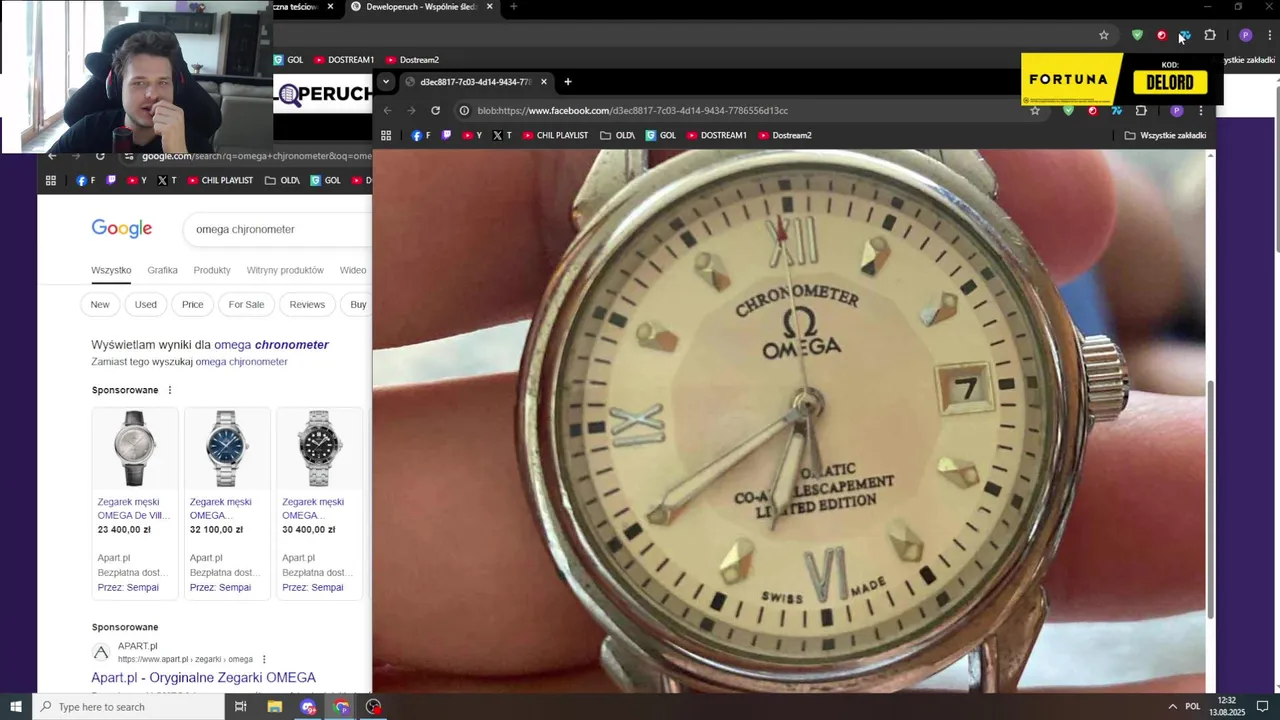This screenshot has width=1280, height=720.
Task: Close the d3ec8817 tab in the front window
Action: click(x=544, y=82)
